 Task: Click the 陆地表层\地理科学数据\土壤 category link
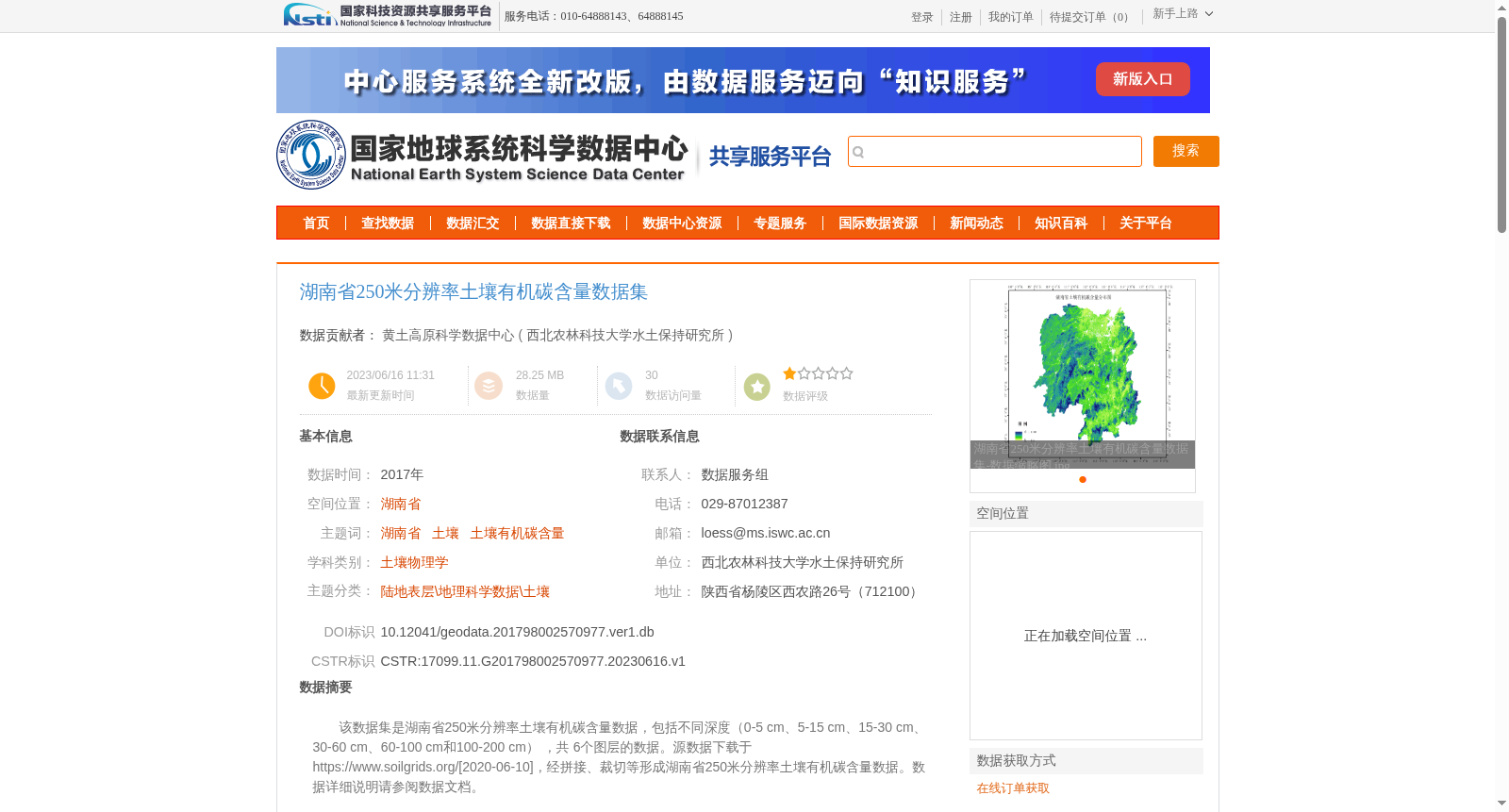(x=465, y=591)
